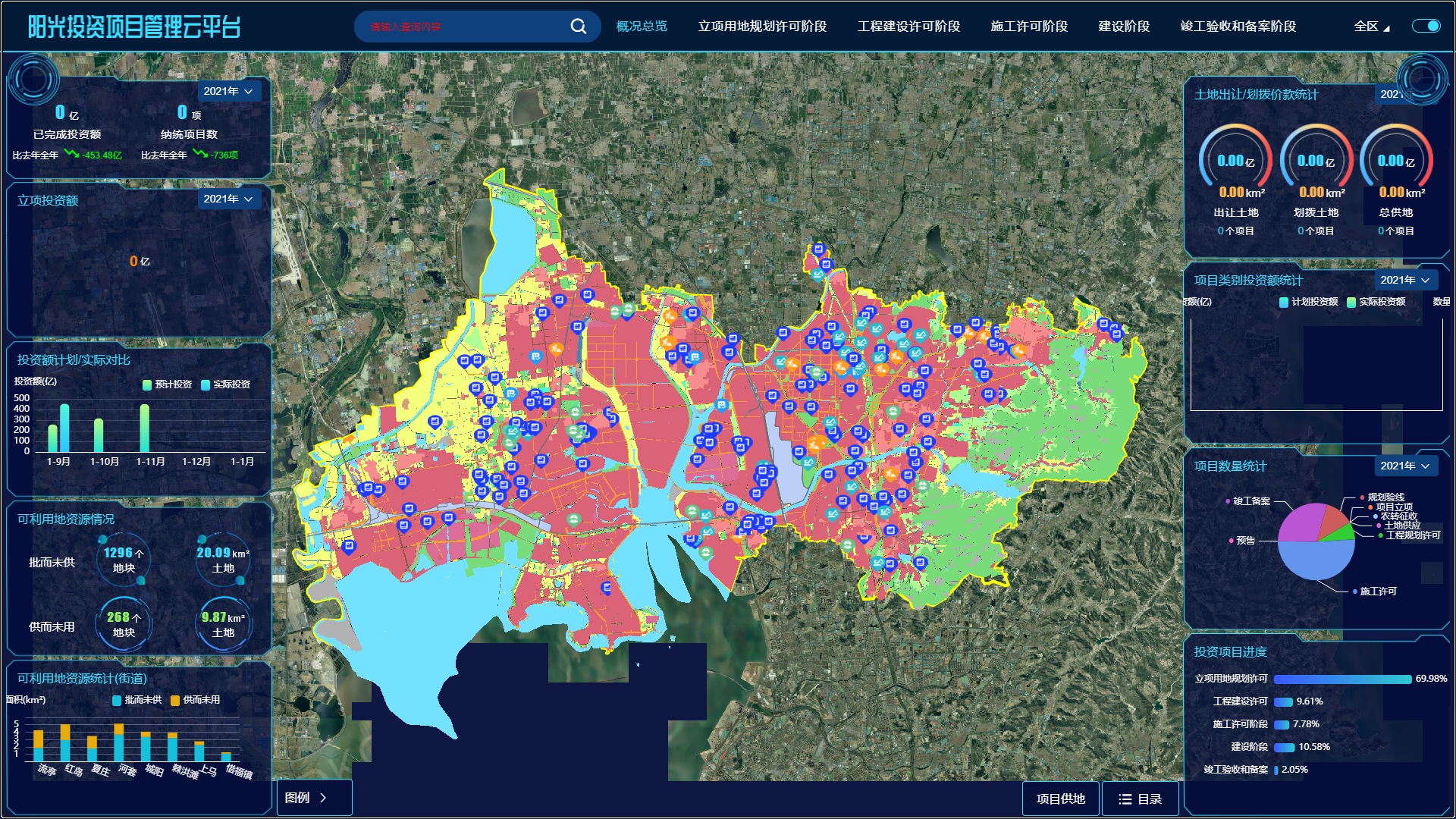Click the 供而未用 268 地块 circle indicator
The image size is (1456, 819).
tap(124, 625)
